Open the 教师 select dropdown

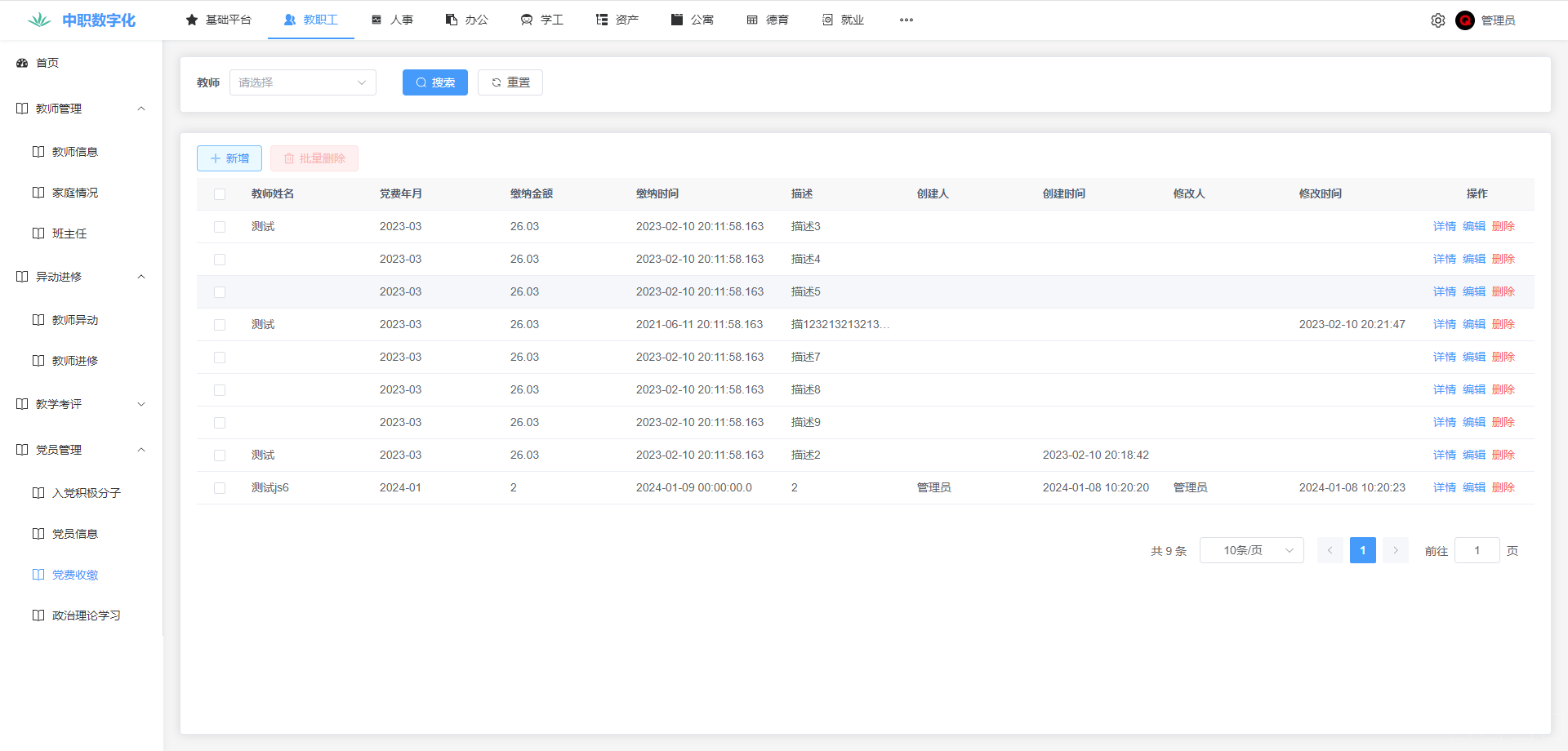(302, 82)
